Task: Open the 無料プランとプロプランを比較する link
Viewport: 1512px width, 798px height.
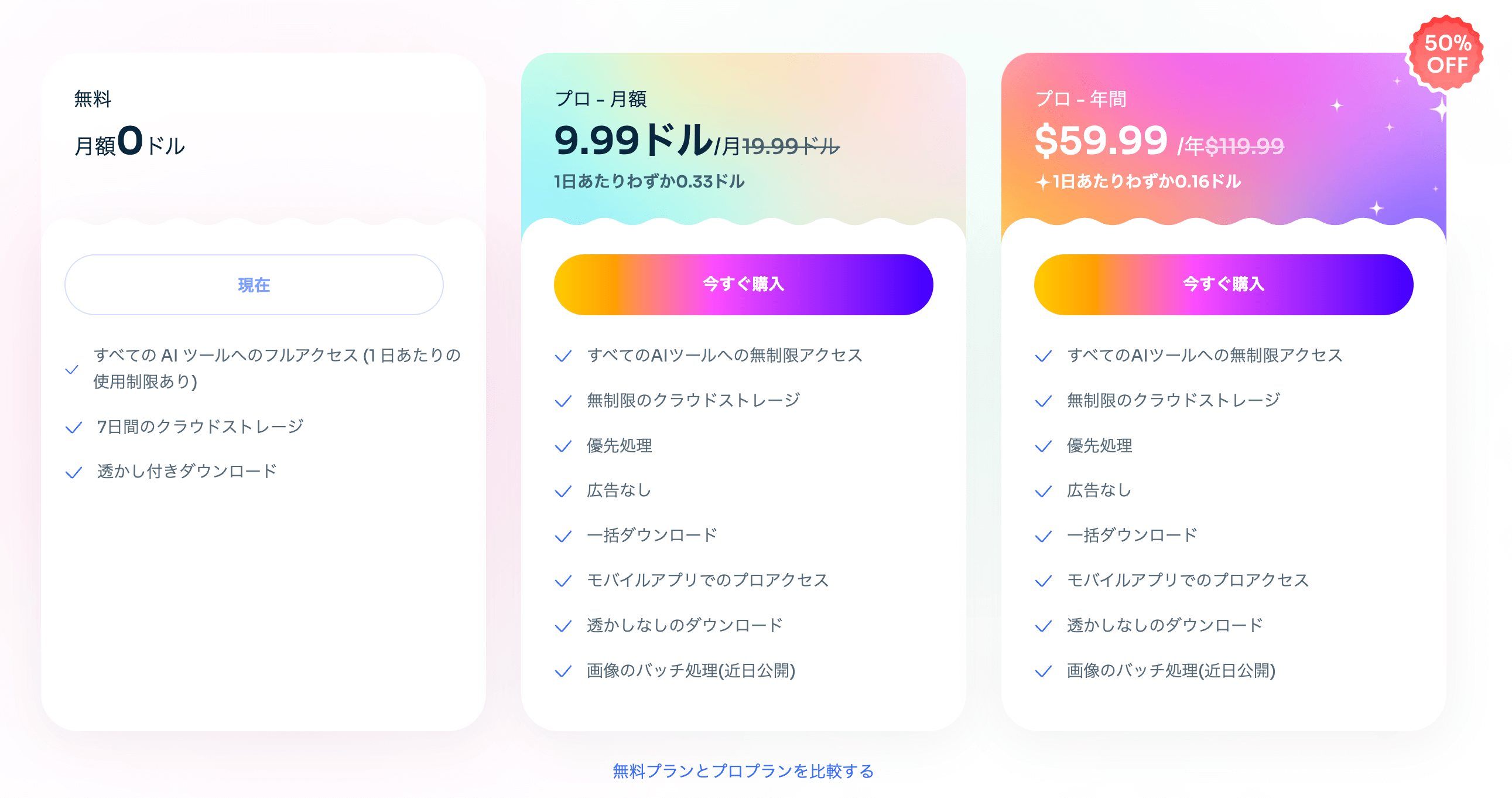Action: point(743,771)
